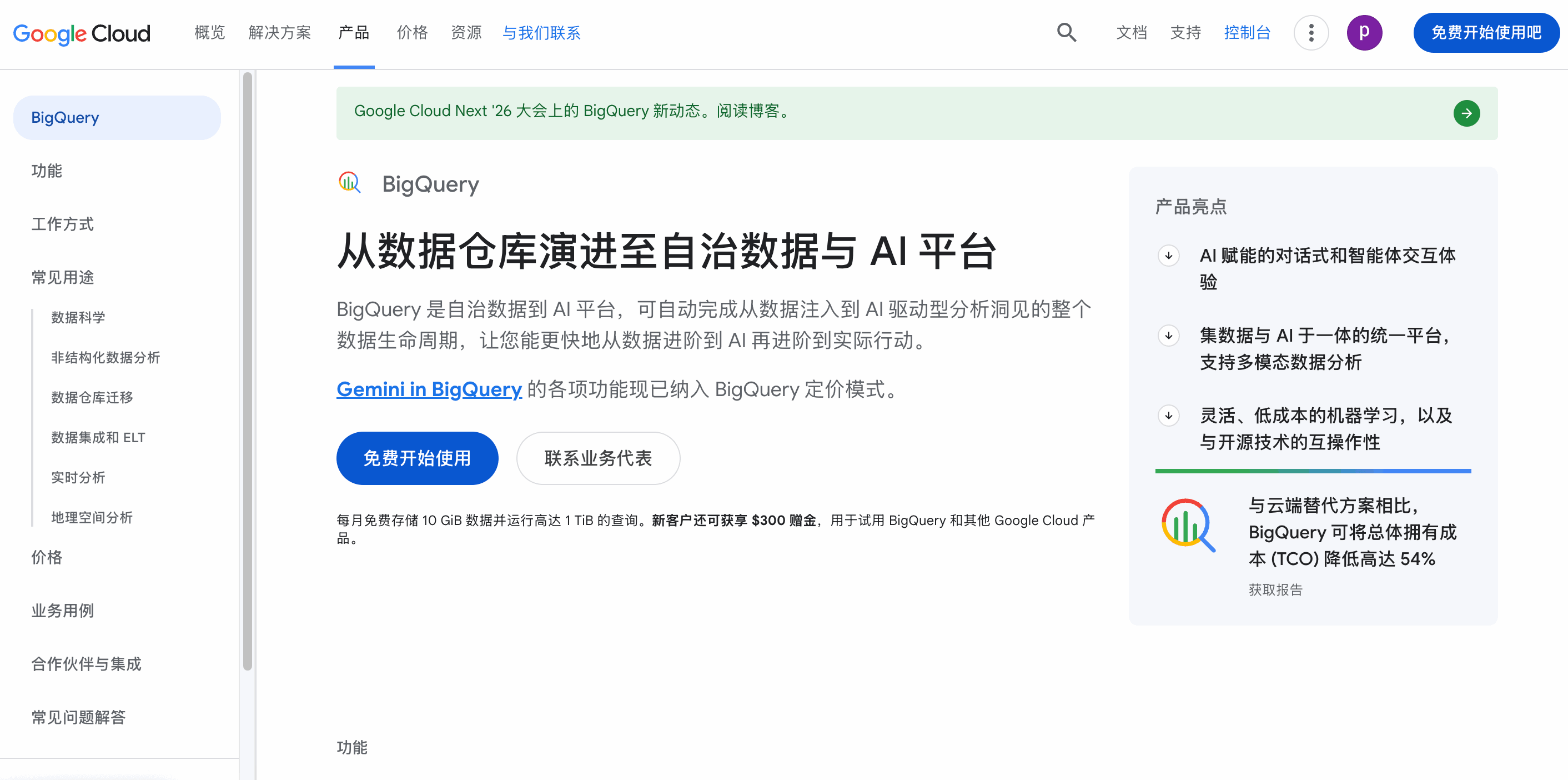Click the BigQuery product logo beside the title

click(x=349, y=183)
